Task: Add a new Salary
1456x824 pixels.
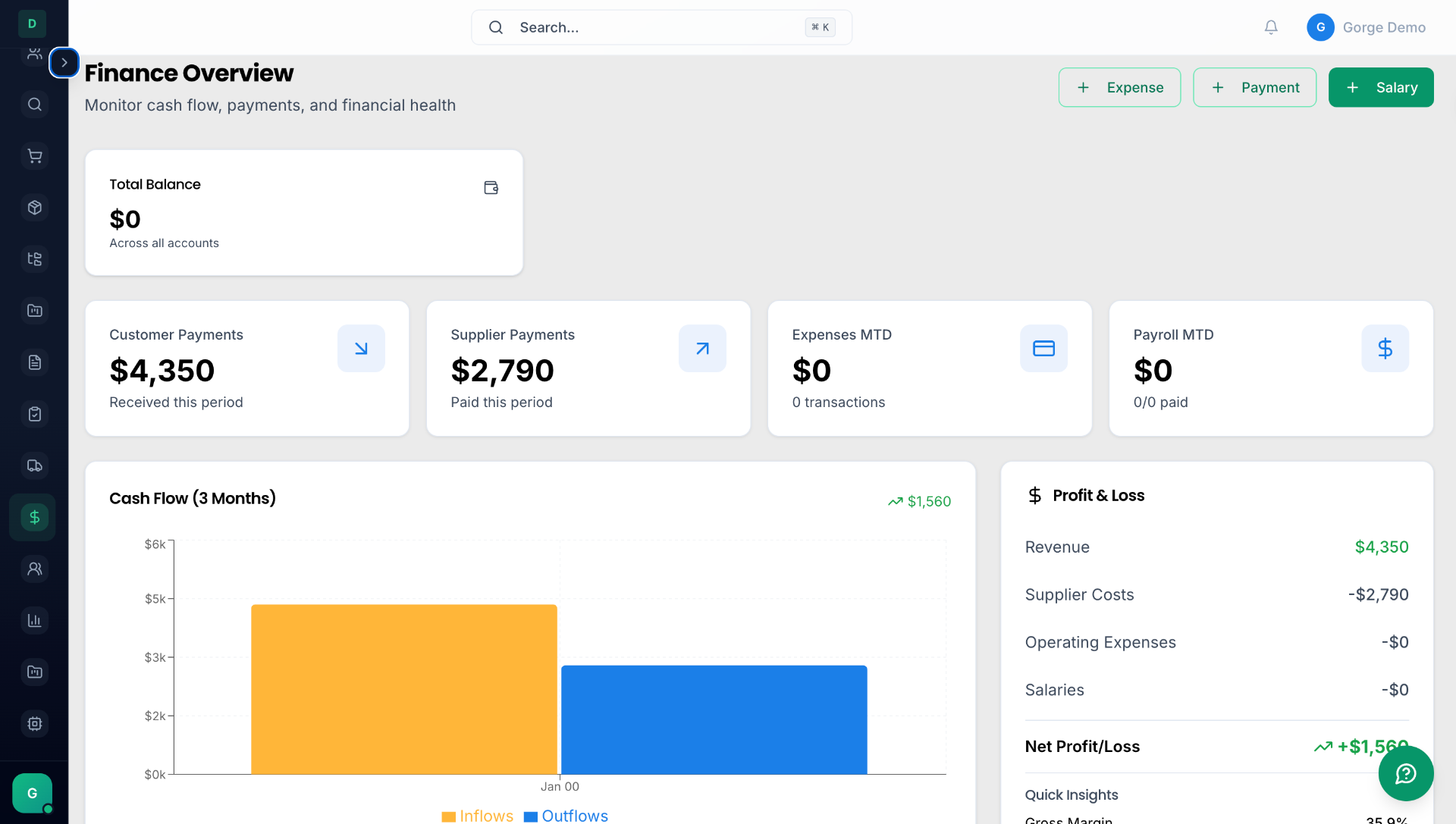Action: coord(1381,87)
